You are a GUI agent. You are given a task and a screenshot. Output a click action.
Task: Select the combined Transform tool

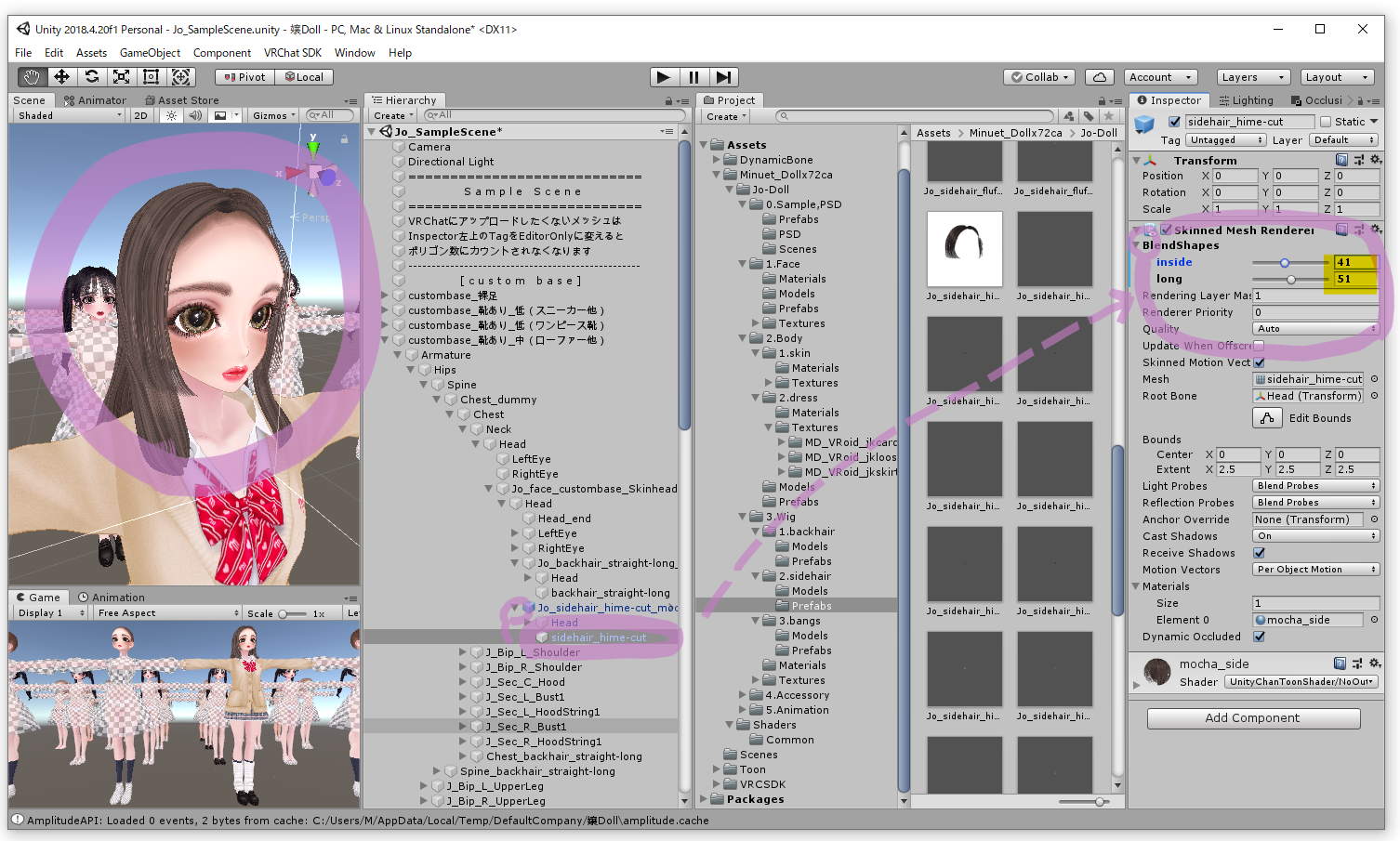[x=180, y=77]
